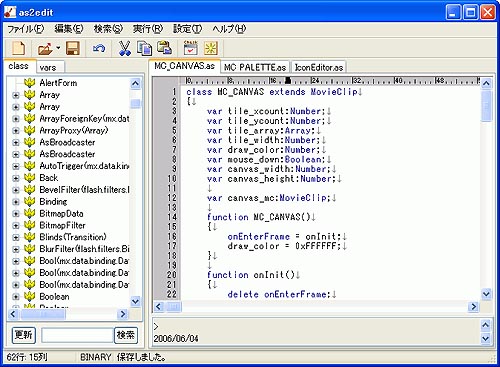500x367 pixels.
Task: Click the yellow star toolbar icon
Action: (x=211, y=49)
